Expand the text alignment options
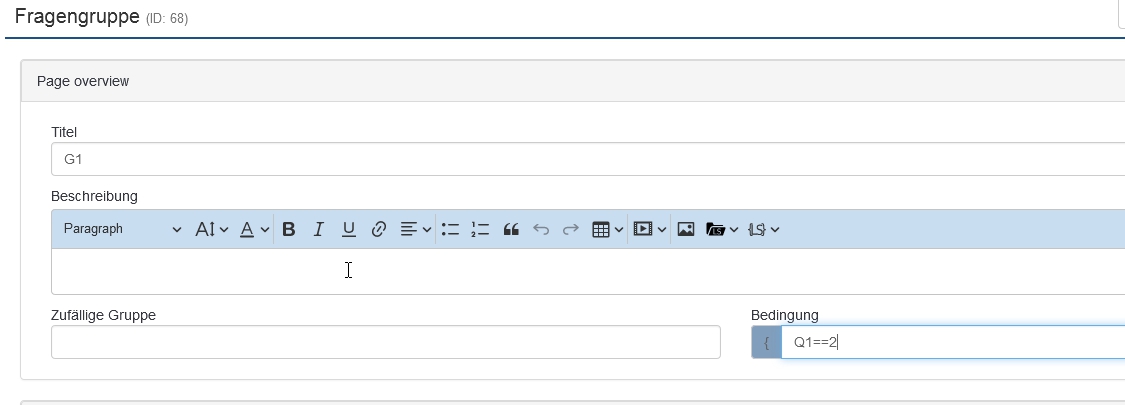This screenshot has height=405, width=1125. pos(416,229)
